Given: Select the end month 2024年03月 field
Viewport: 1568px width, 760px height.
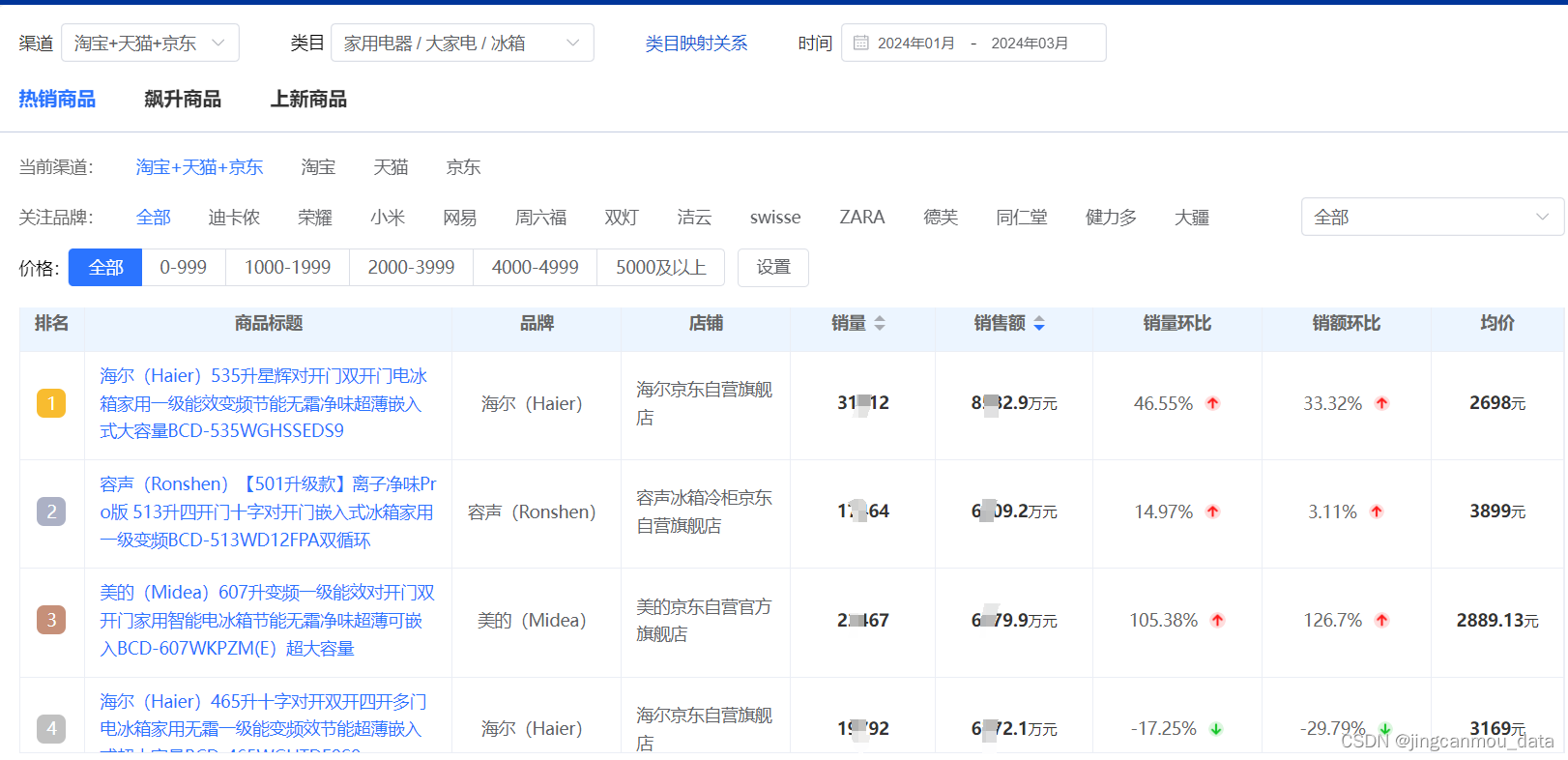Looking at the screenshot, I should click(1030, 44).
